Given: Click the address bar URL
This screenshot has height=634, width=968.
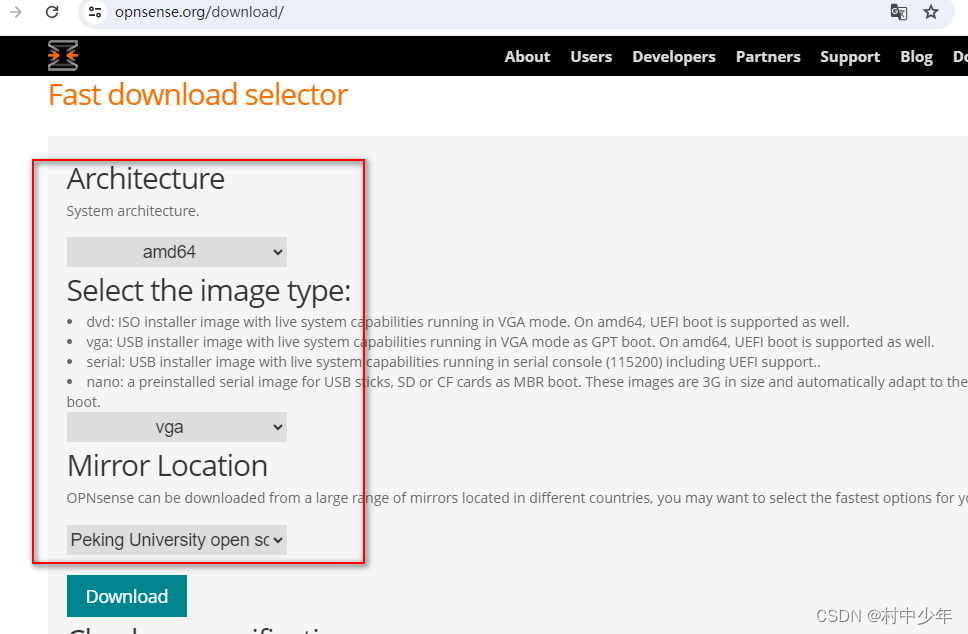Looking at the screenshot, I should 199,12.
